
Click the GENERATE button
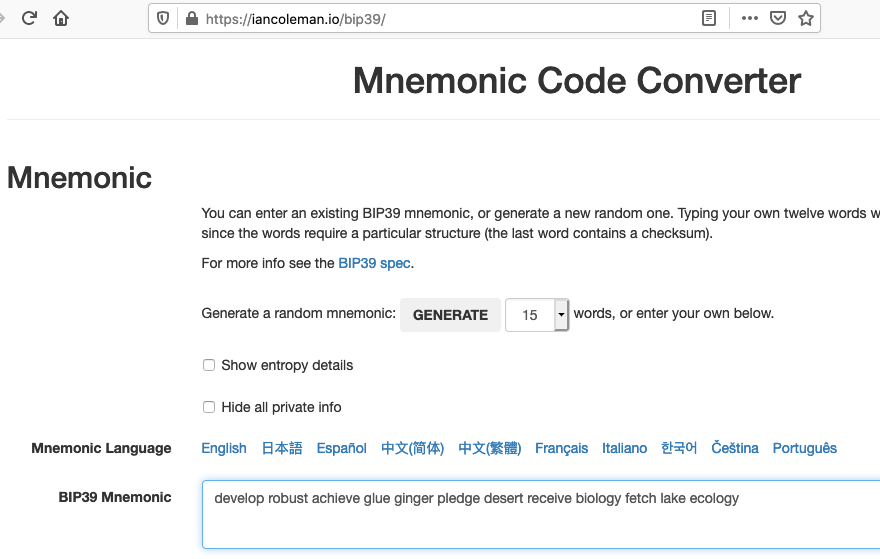tap(450, 315)
